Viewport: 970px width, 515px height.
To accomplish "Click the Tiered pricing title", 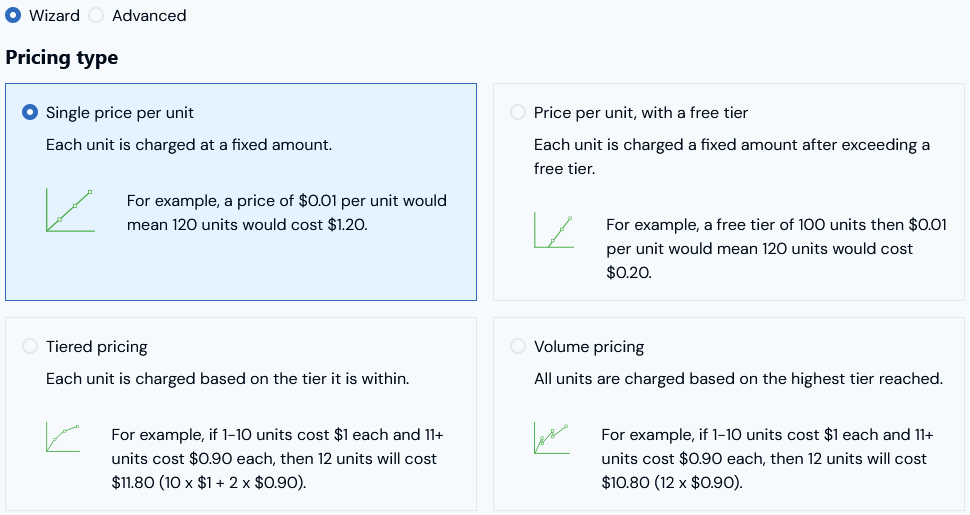I will [x=97, y=347].
